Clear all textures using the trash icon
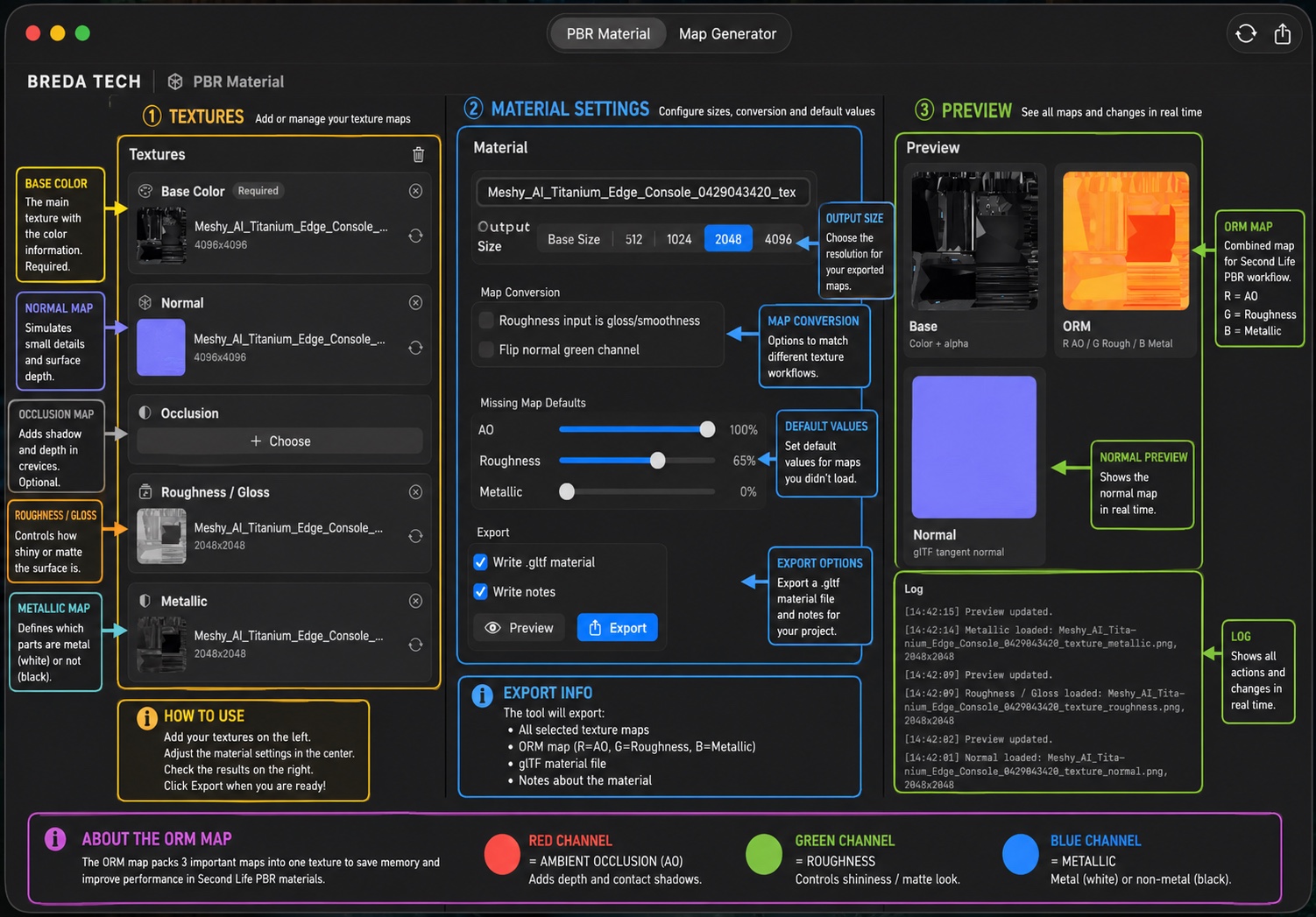1316x917 pixels. pos(418,153)
